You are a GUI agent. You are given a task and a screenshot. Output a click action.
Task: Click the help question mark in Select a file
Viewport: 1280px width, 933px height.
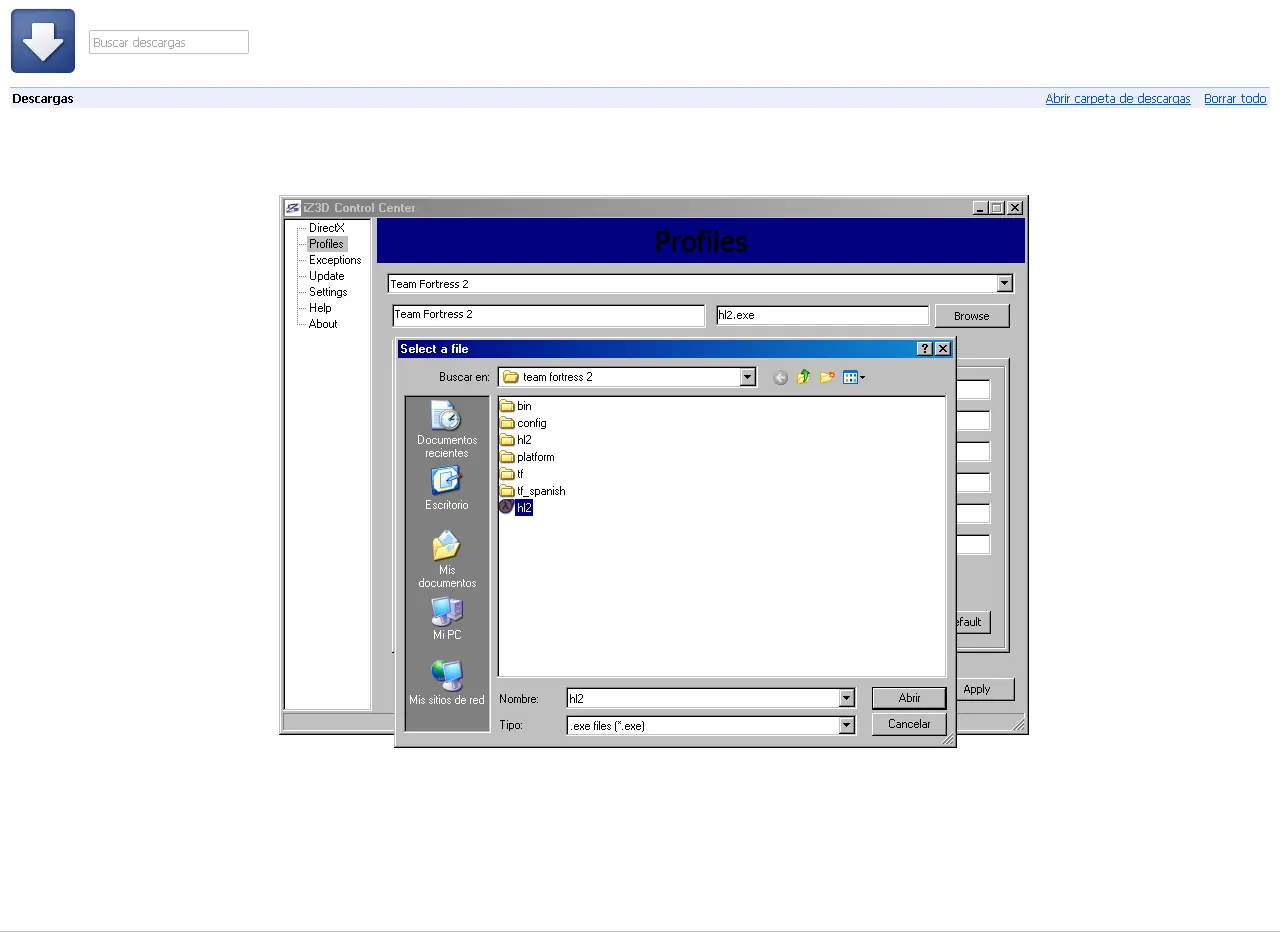[x=924, y=349]
